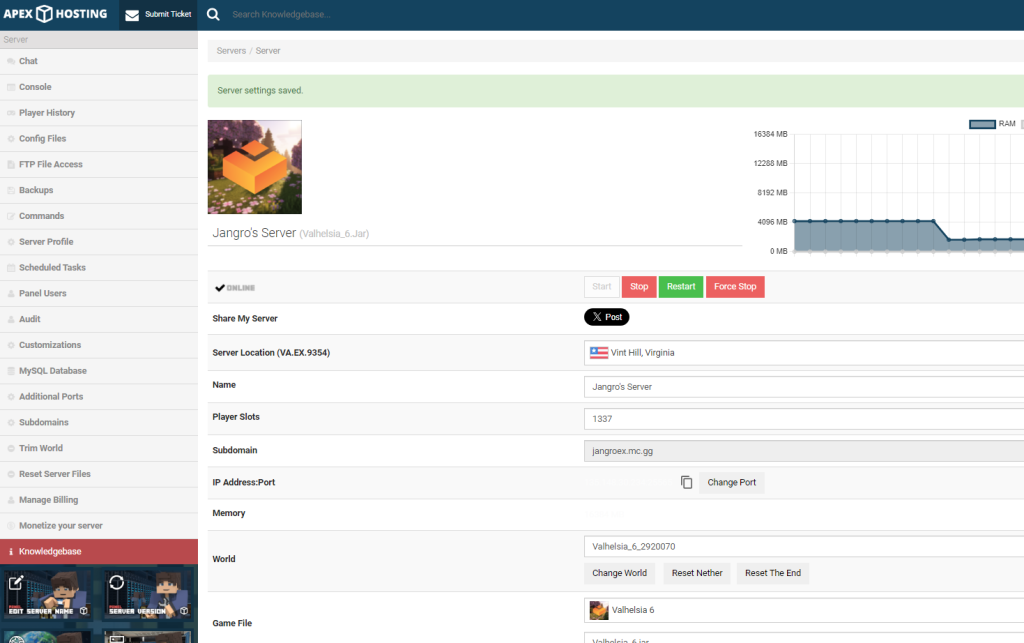Click the envelope icon beside Submit Ticket
The height and width of the screenshot is (643, 1024).
click(132, 15)
